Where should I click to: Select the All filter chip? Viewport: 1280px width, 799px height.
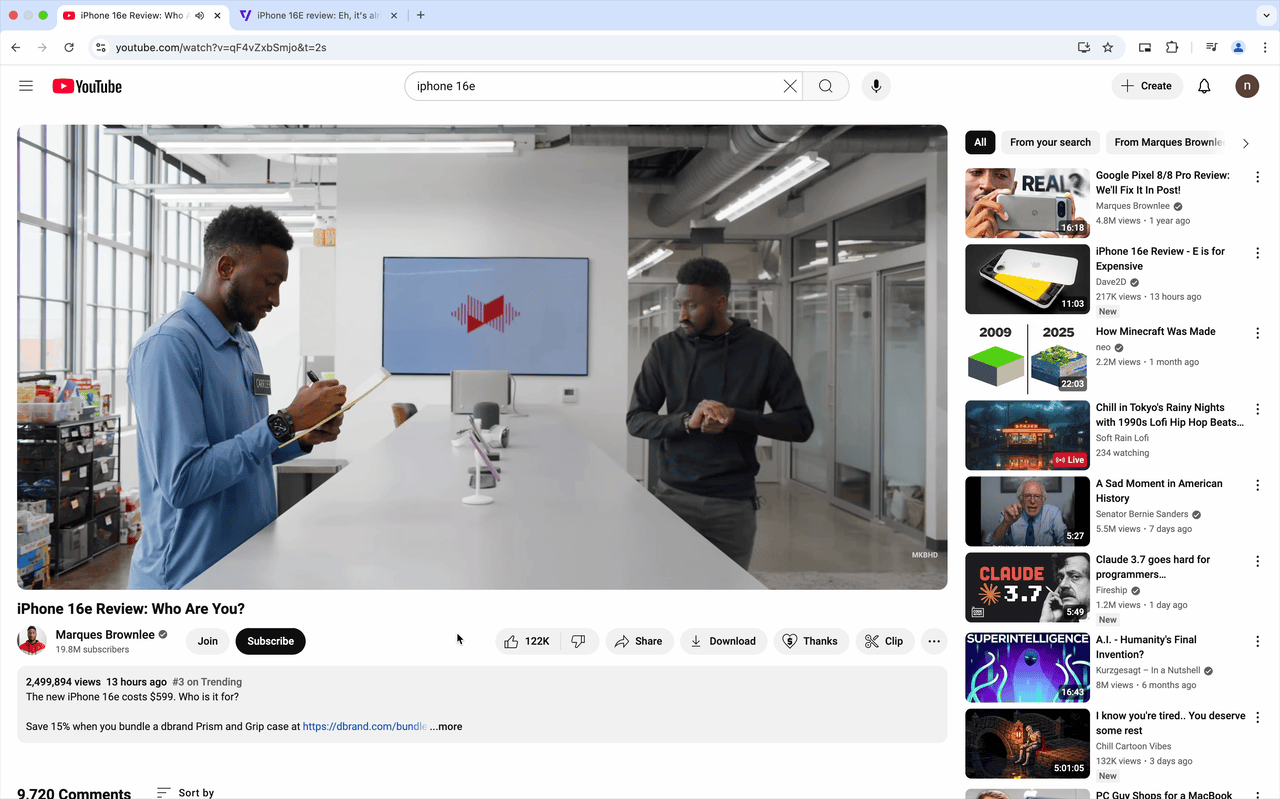pos(980,142)
